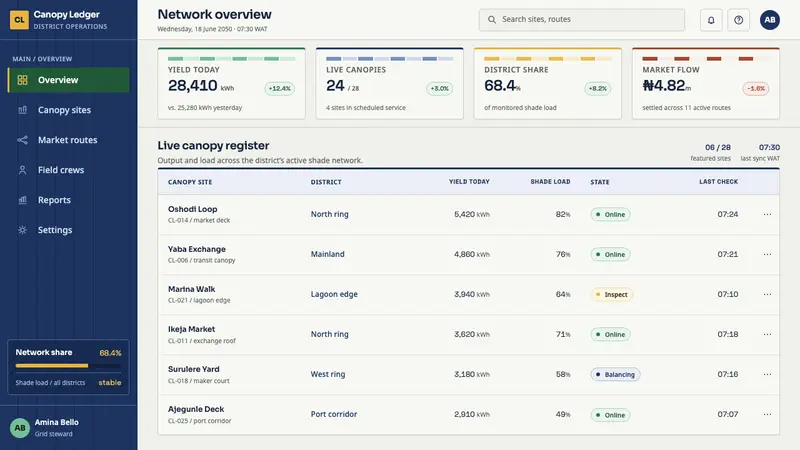
Task: Open row actions for Surulere Yard
Action: pyautogui.click(x=767, y=374)
